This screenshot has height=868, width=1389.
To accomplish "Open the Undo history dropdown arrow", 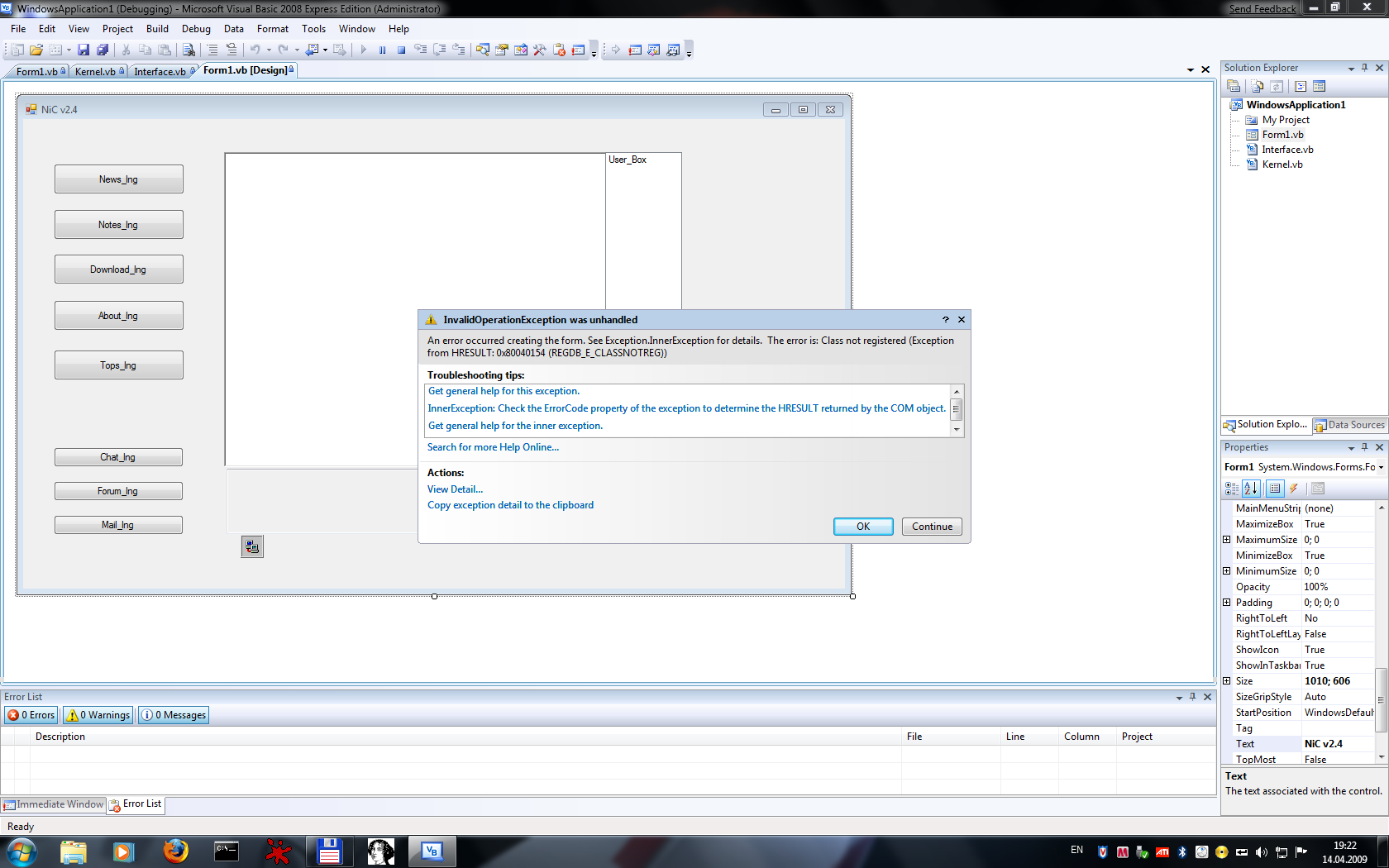I will click(269, 50).
